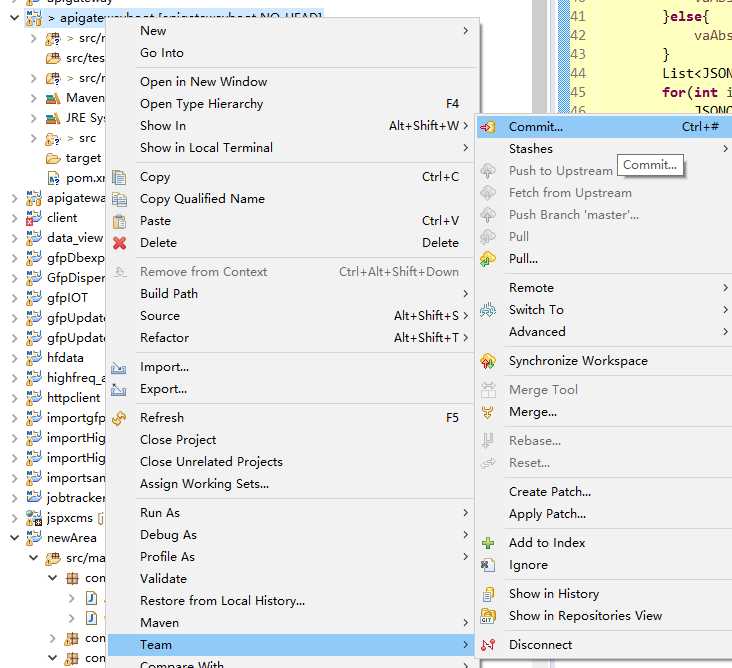Screen dimensions: 732x668
Task: Open the New submenu arrow
Action: click(465, 31)
